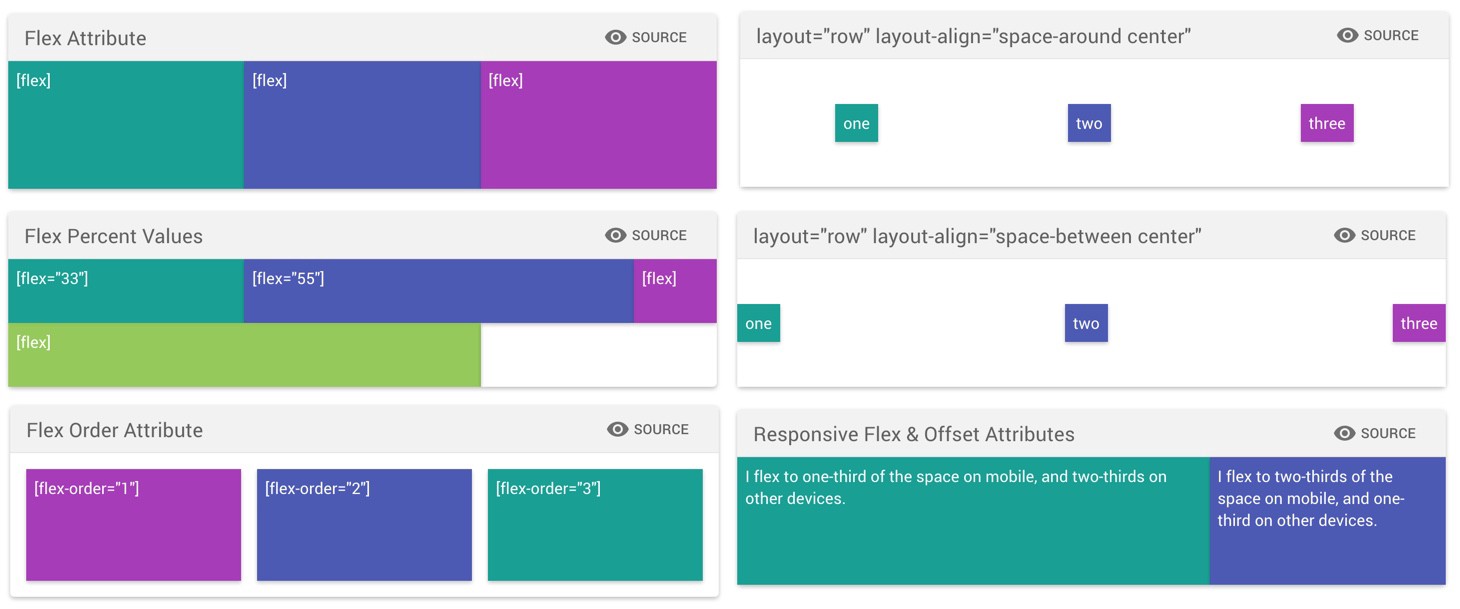1460x609 pixels.
Task: Click the eye icon in space-between center header
Action: 1345,235
